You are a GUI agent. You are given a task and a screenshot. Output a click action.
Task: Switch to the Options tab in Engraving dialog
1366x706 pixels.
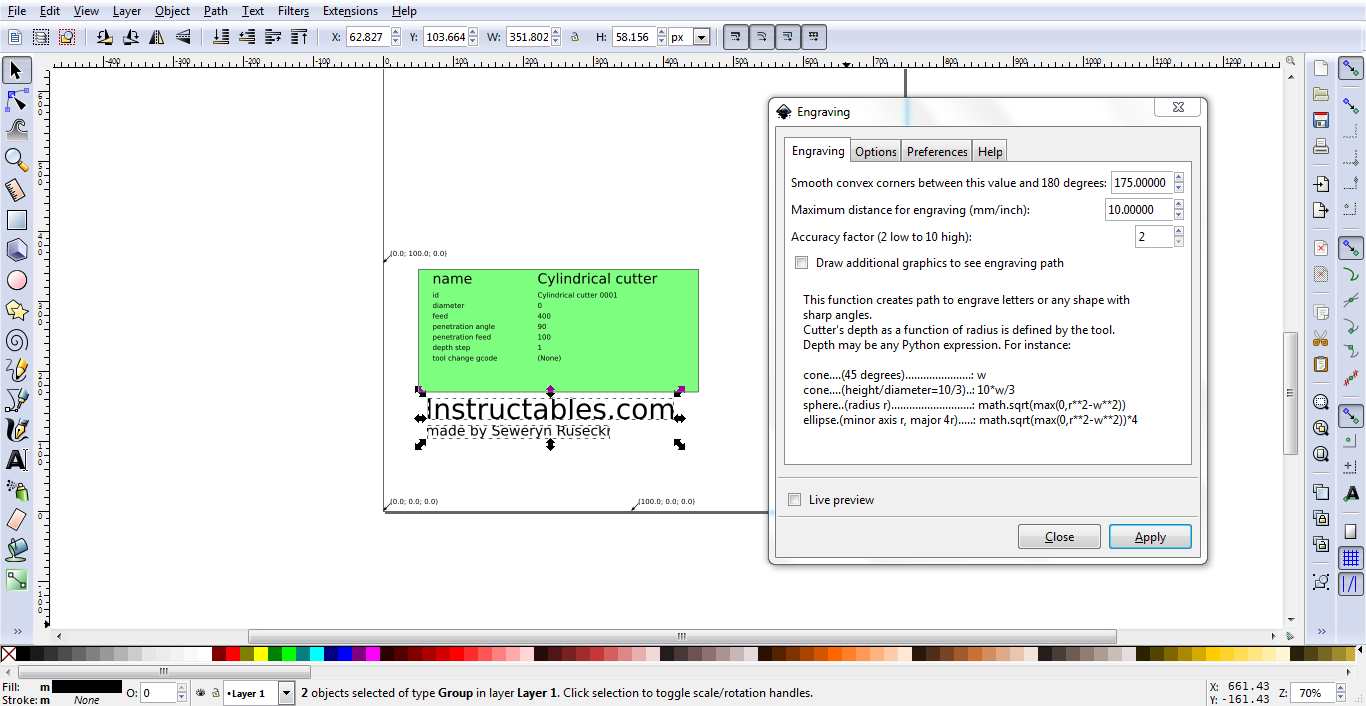(875, 151)
